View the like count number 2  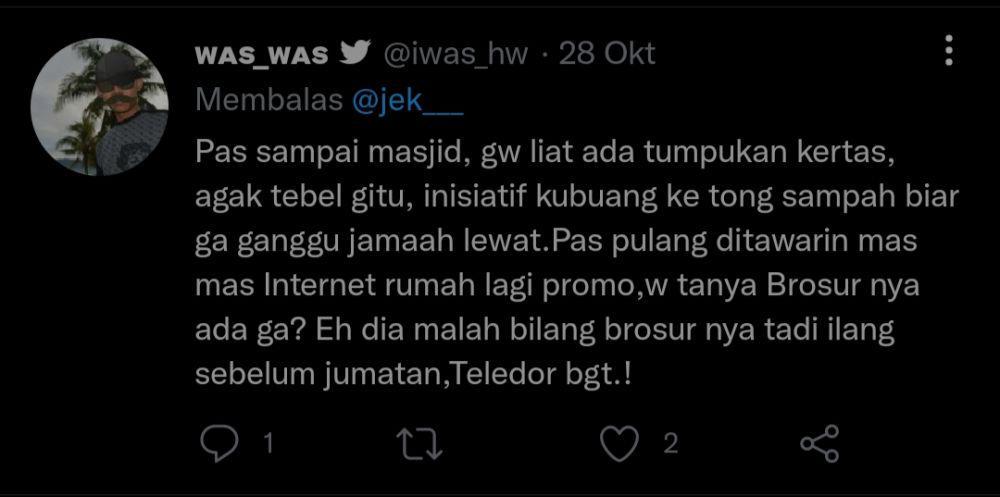click(x=670, y=443)
